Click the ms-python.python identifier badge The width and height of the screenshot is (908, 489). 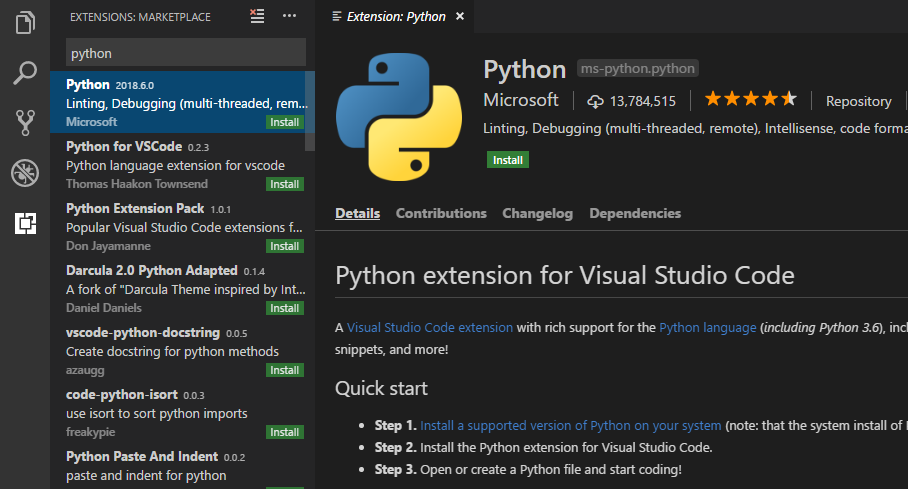[638, 68]
